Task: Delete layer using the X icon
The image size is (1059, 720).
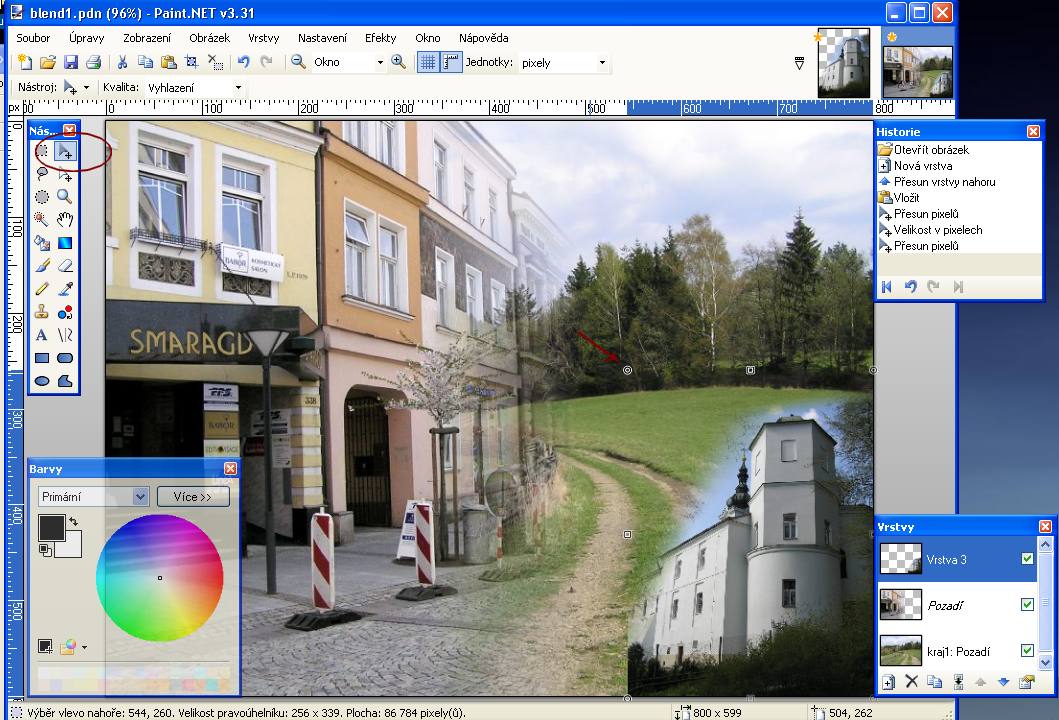Action: pos(911,682)
